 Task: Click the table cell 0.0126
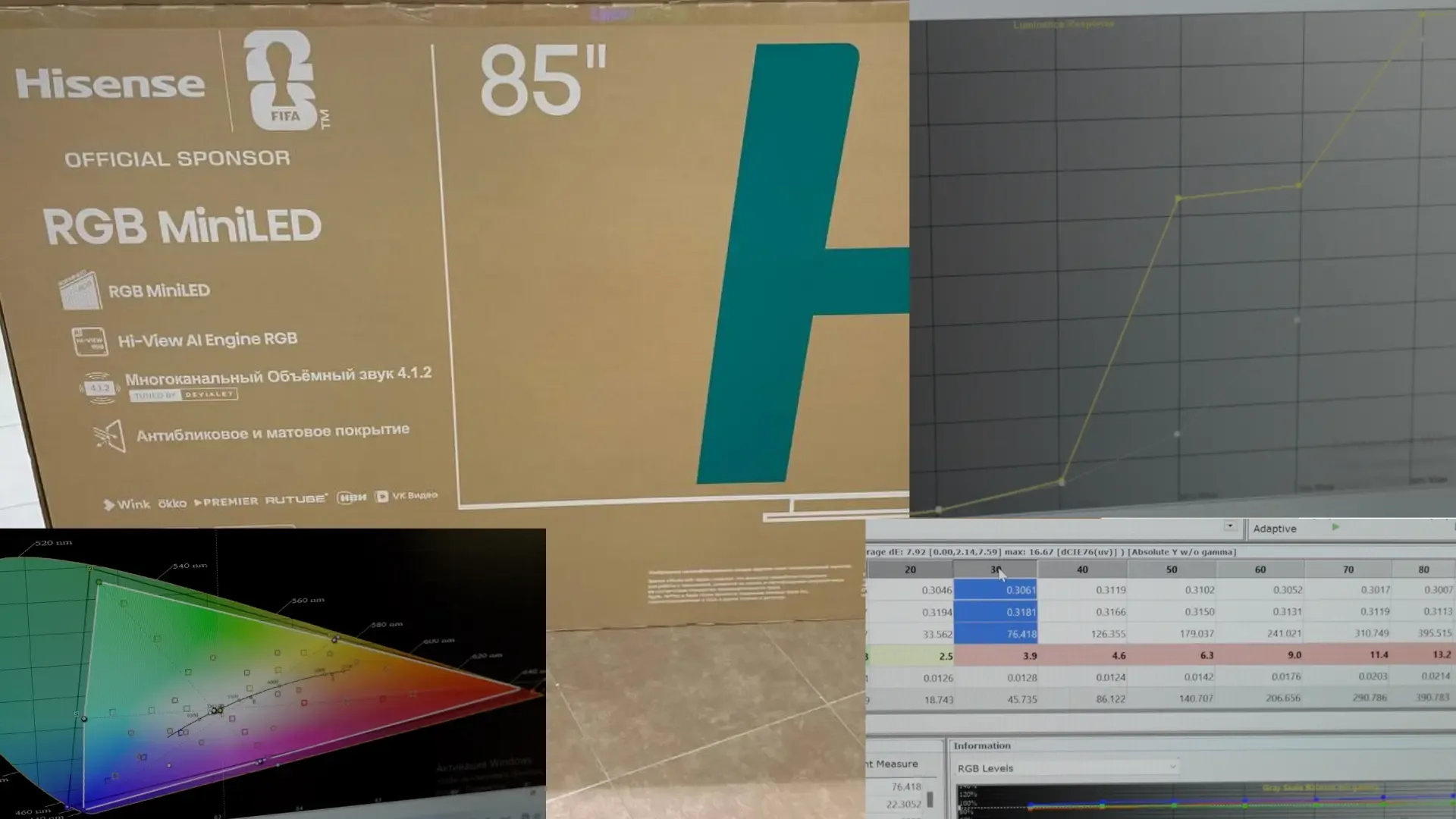[910, 678]
